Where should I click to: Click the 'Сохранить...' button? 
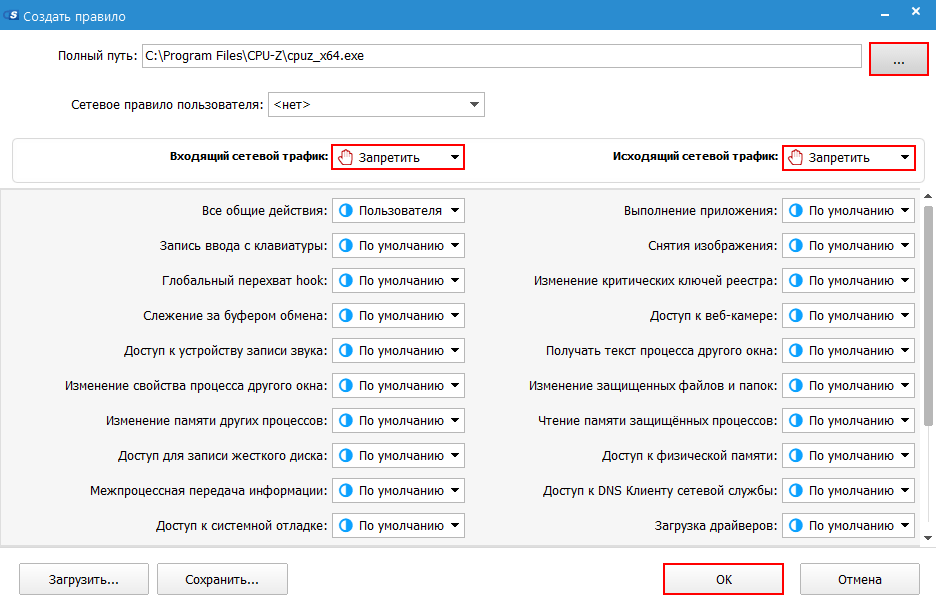222,580
